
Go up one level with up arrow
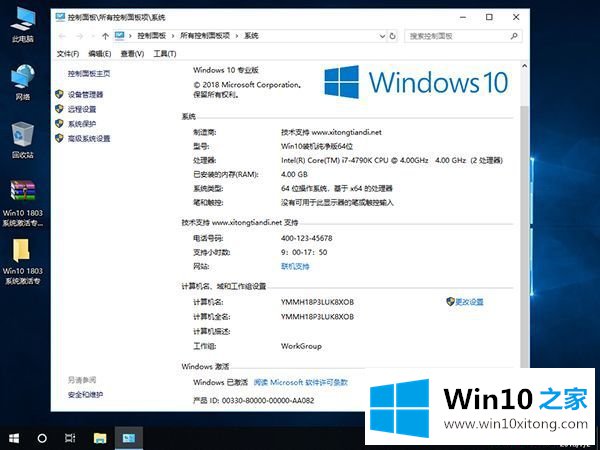[105, 36]
